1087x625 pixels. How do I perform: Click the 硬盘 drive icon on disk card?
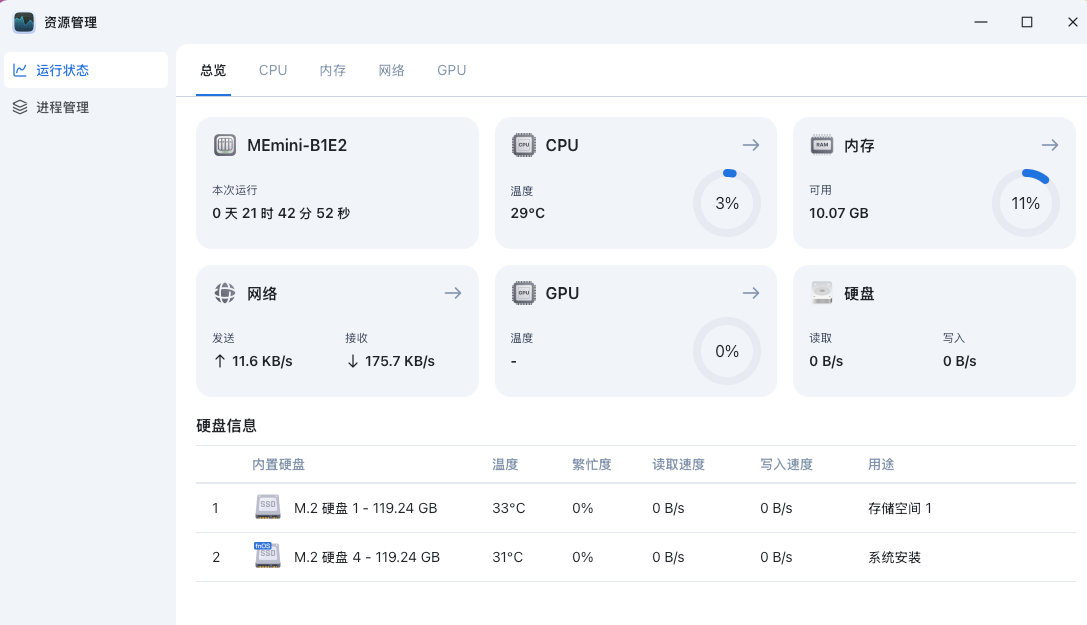click(822, 293)
